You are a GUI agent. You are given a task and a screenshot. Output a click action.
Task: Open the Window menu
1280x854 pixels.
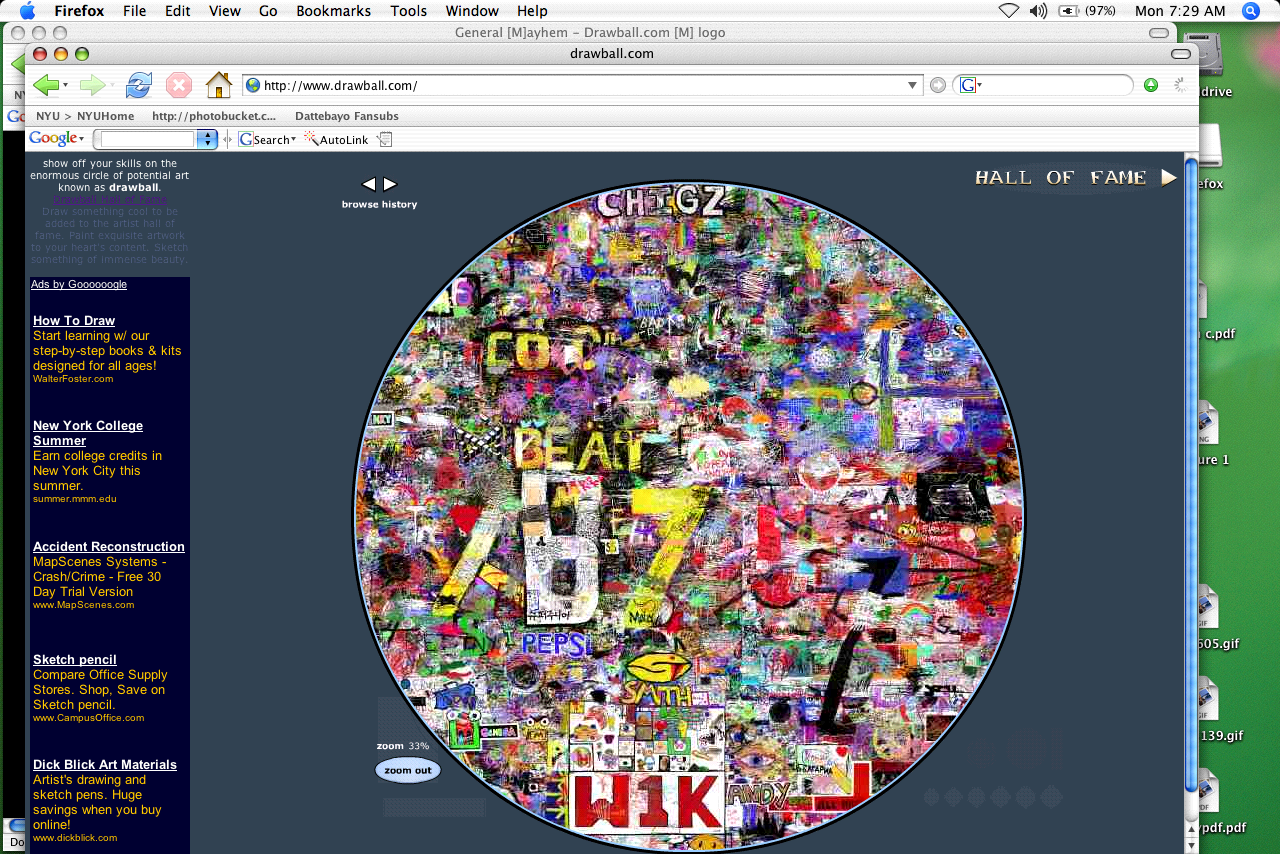(x=472, y=11)
